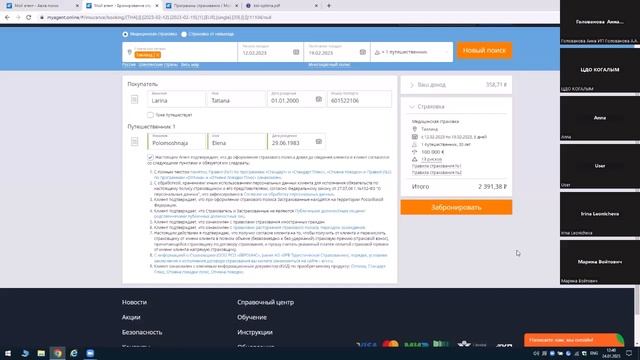Screen dimensions: 640x360
Task: Reload the current page
Action: click(29, 18)
